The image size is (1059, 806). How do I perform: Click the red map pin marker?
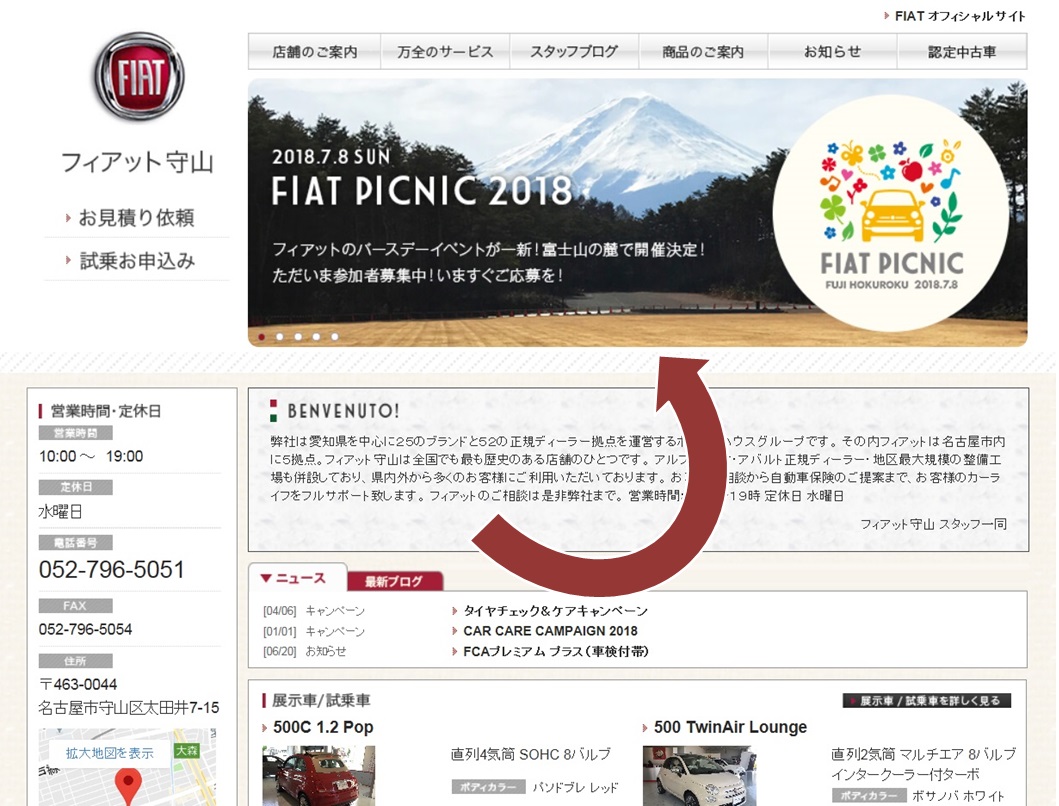(128, 786)
